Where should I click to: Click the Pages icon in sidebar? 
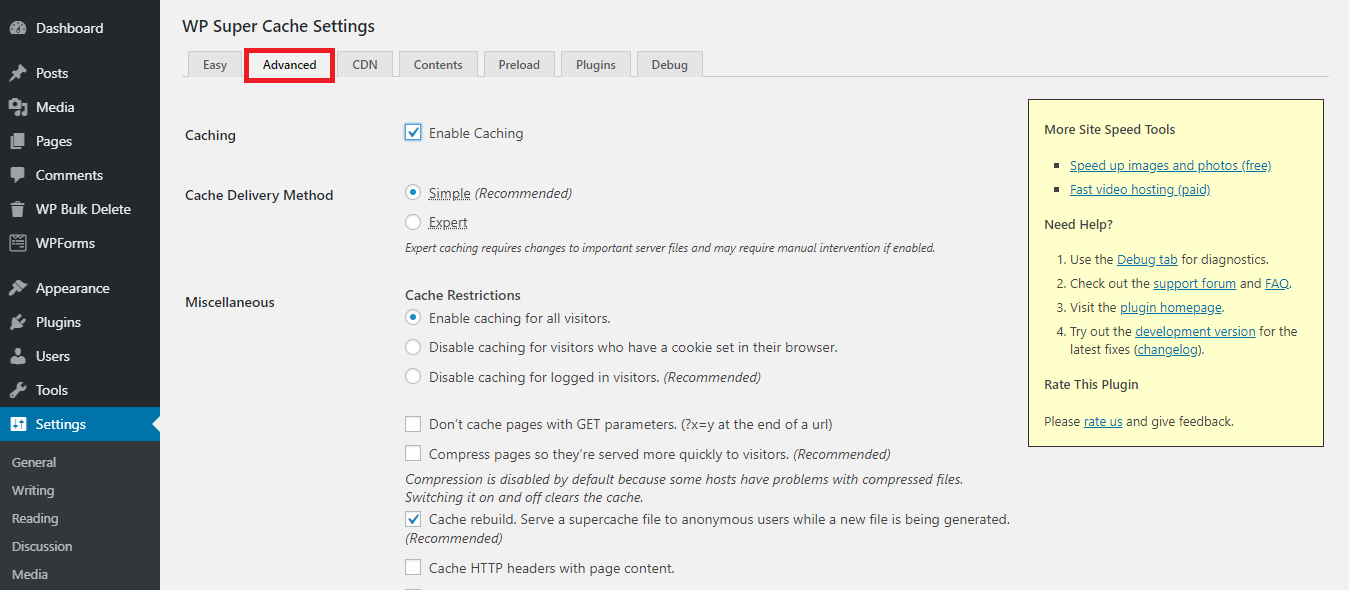click(x=18, y=141)
